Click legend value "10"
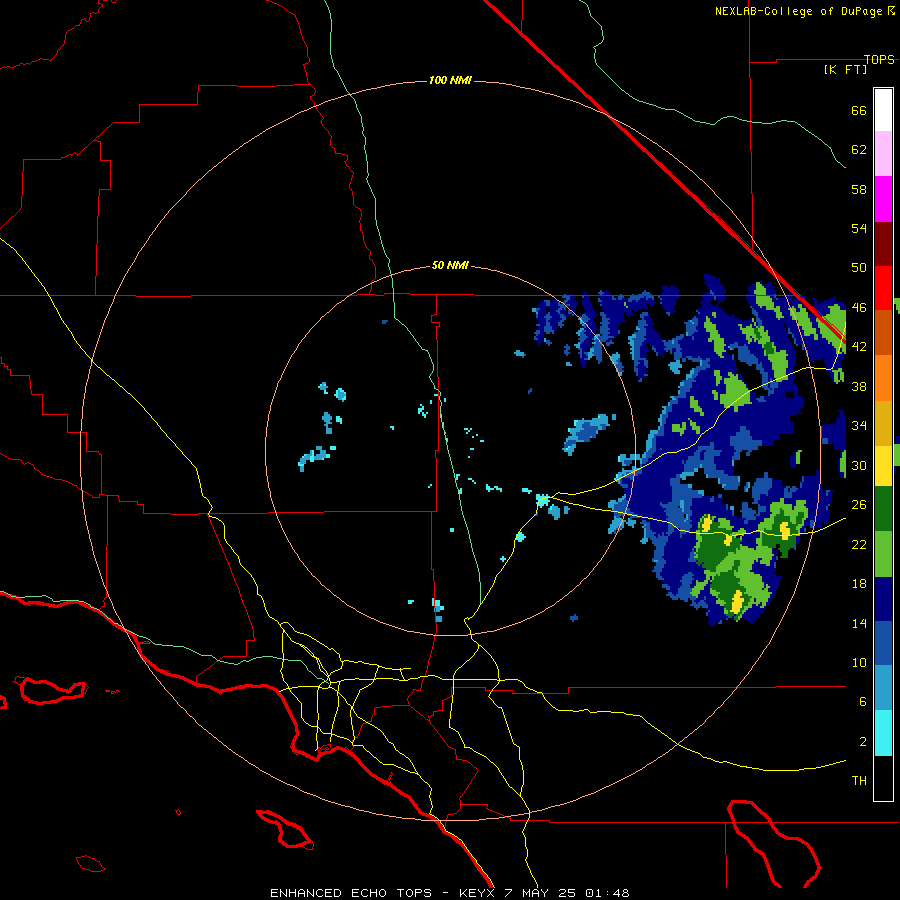The image size is (900, 900). coord(859,663)
